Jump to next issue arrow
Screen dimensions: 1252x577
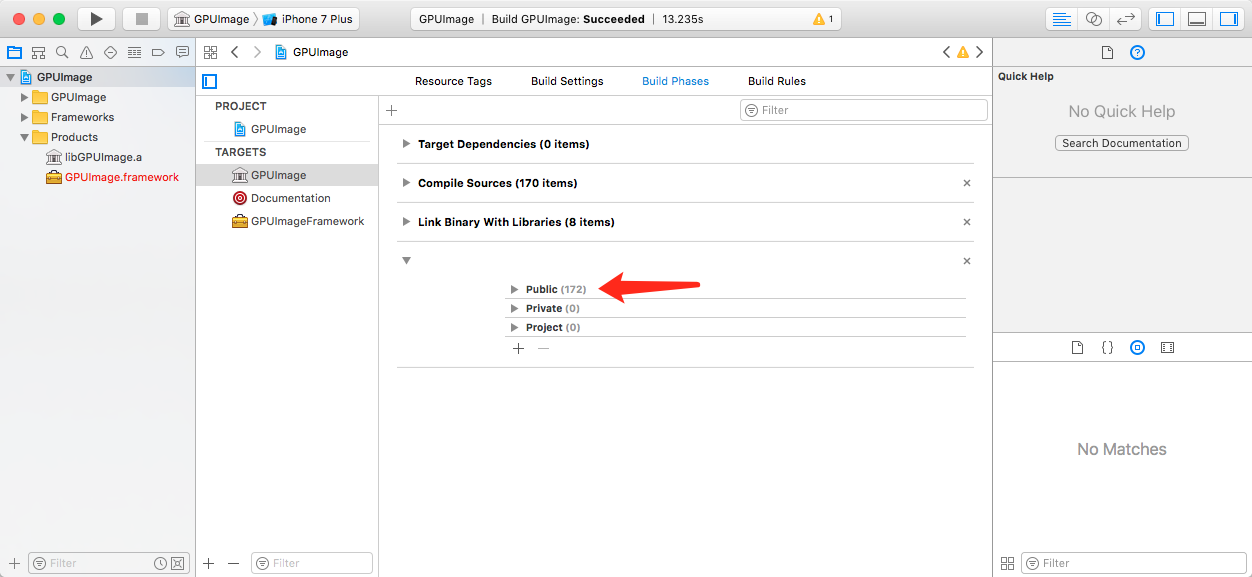(979, 52)
